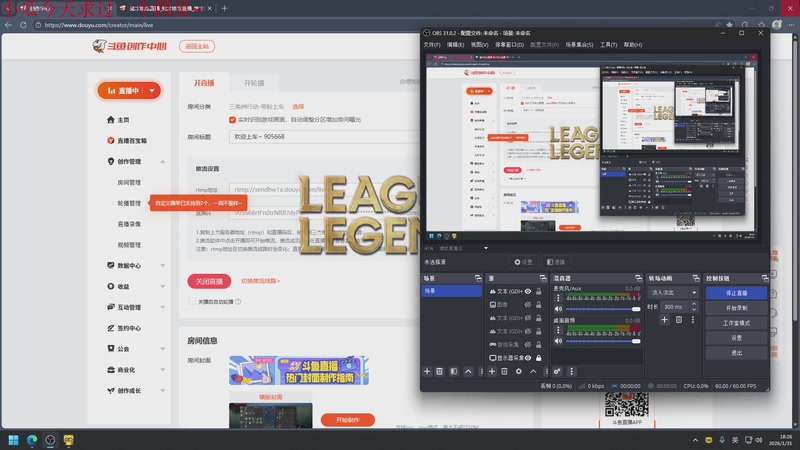
Task: Click the OBS Studio taskbar icon
Action: pyautogui.click(x=50, y=440)
